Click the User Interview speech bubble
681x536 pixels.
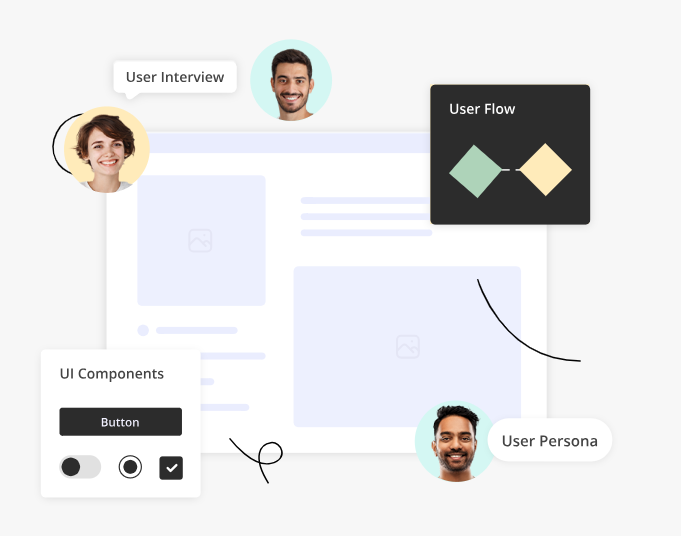(x=175, y=77)
